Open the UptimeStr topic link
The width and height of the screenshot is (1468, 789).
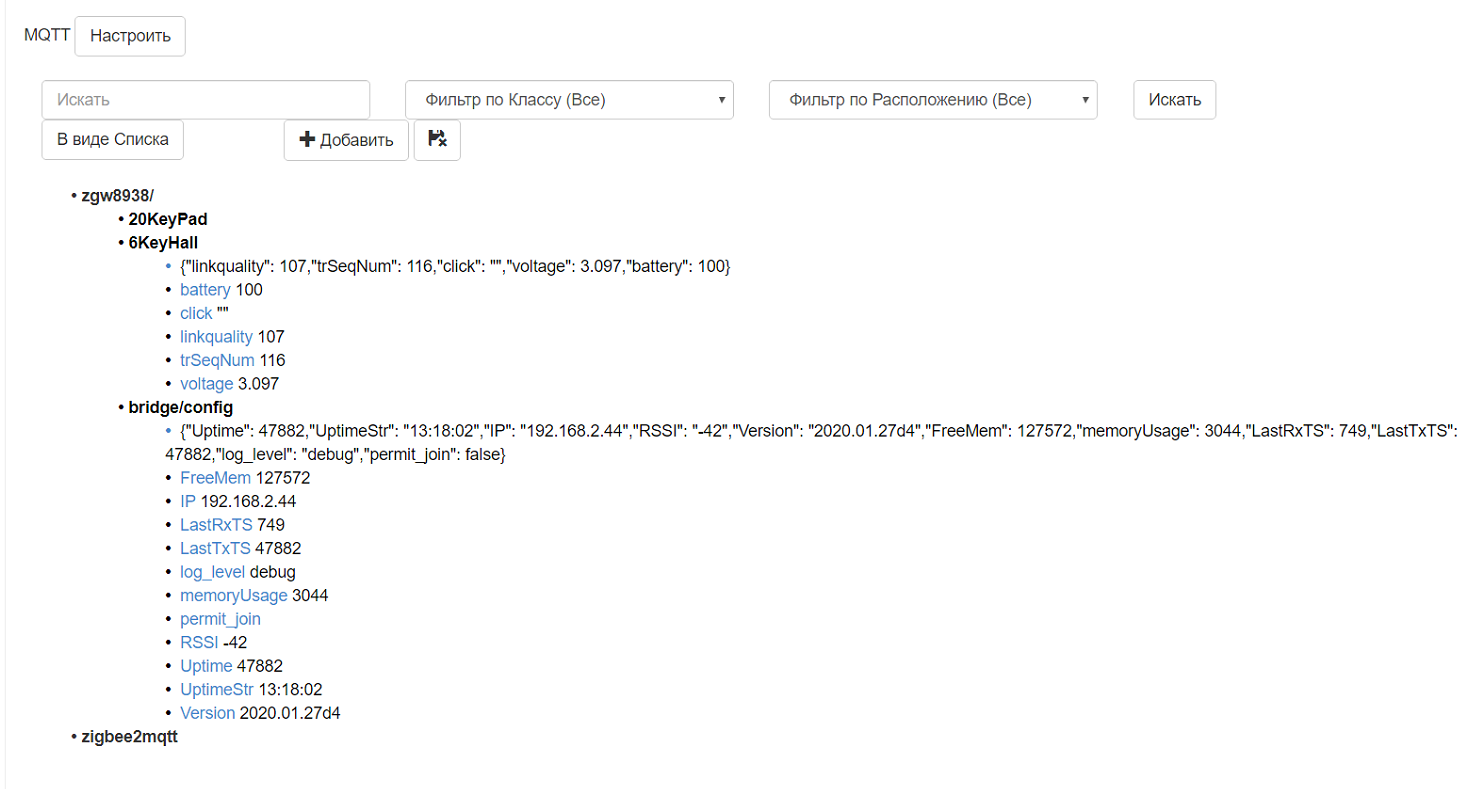pos(216,689)
